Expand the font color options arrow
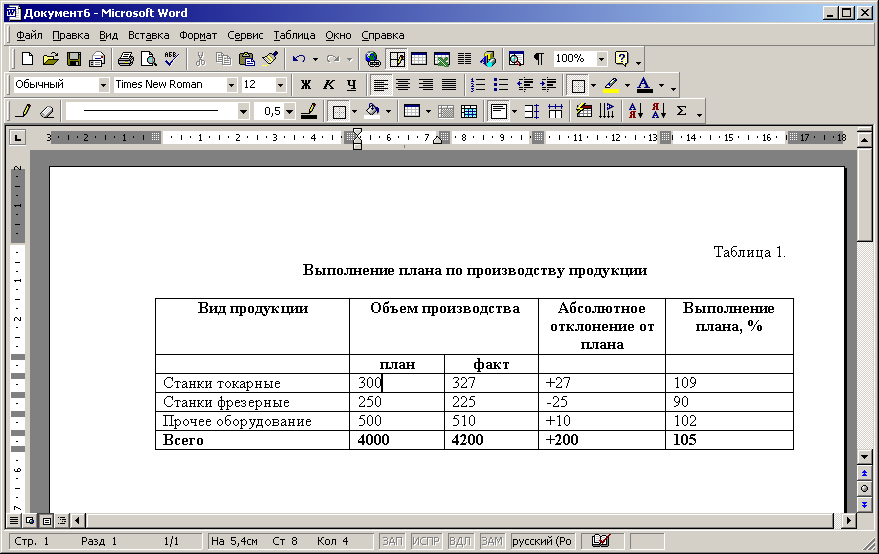This screenshot has width=879, height=554. pyautogui.click(x=661, y=85)
